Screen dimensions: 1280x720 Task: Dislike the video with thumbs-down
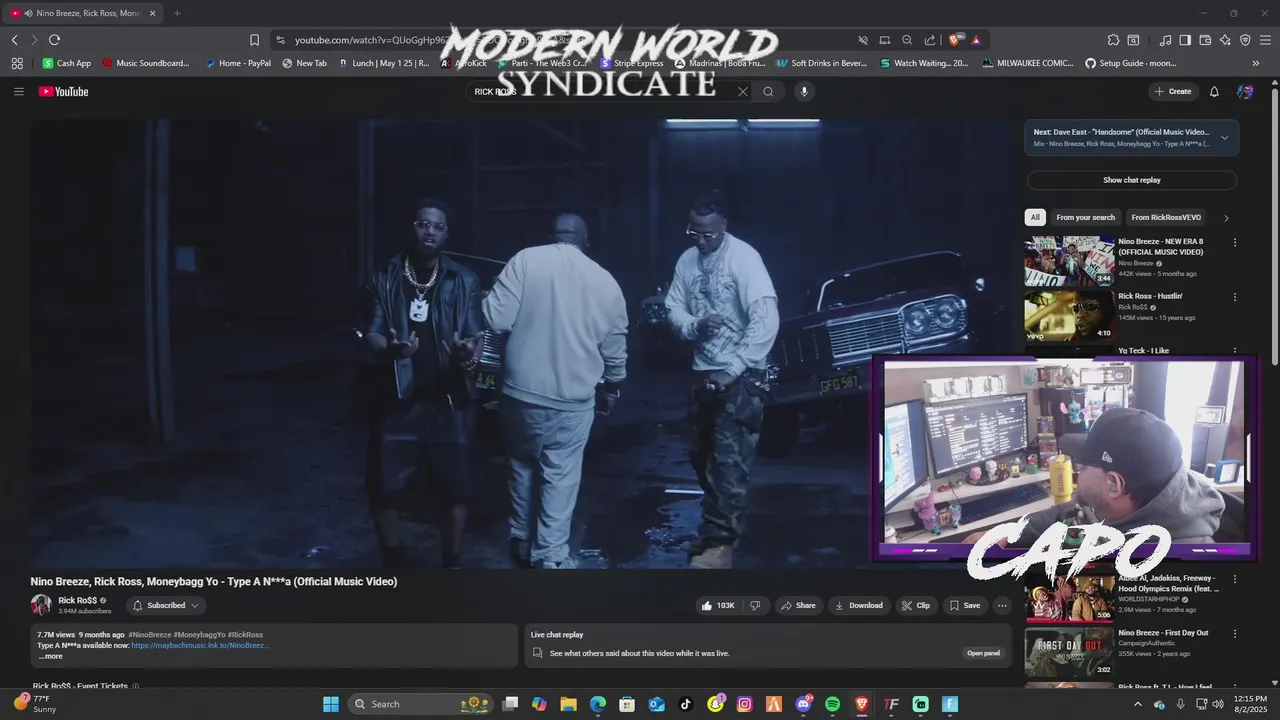756,605
